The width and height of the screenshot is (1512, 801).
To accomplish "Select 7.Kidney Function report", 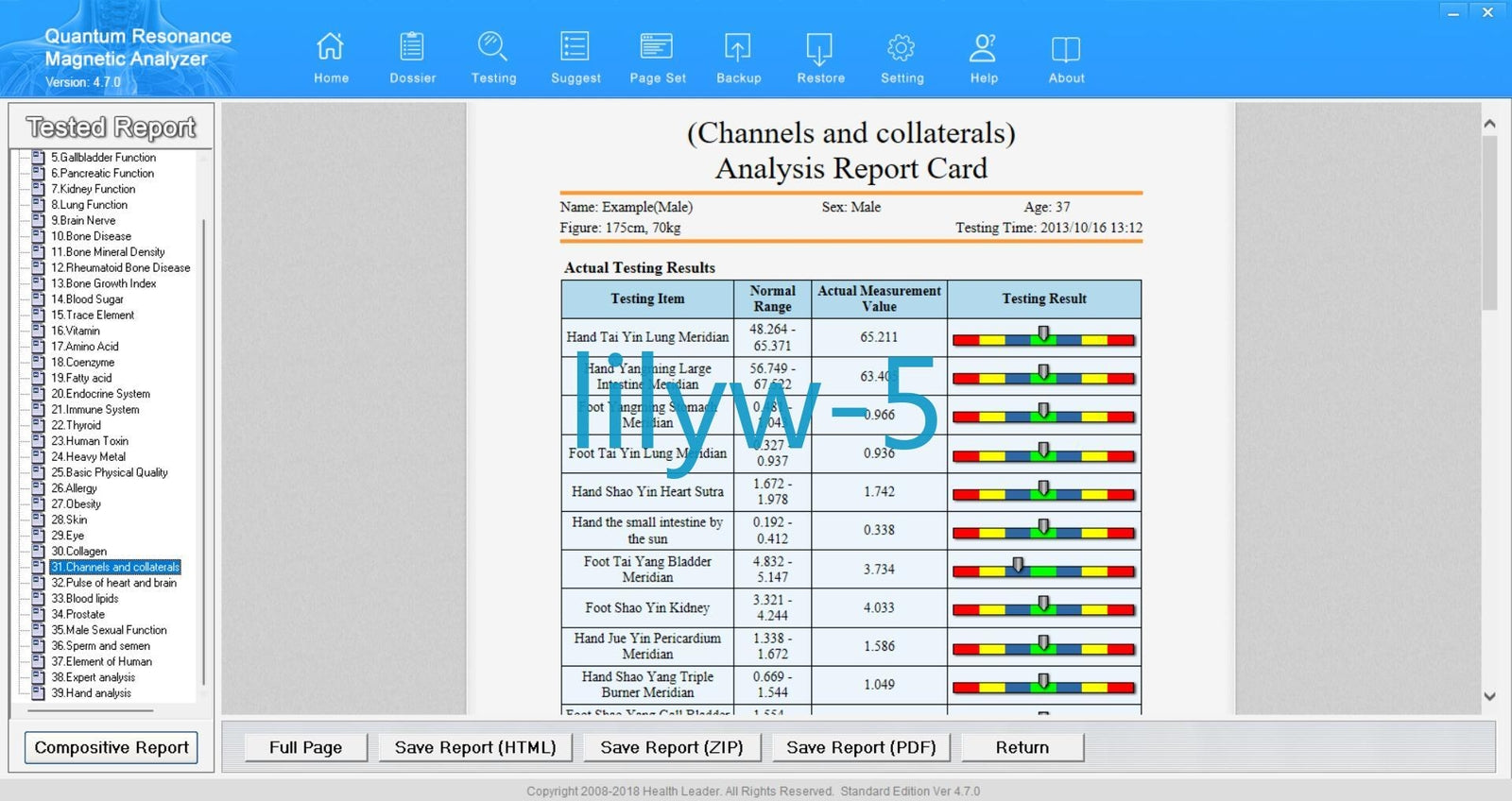I will pos(93,189).
